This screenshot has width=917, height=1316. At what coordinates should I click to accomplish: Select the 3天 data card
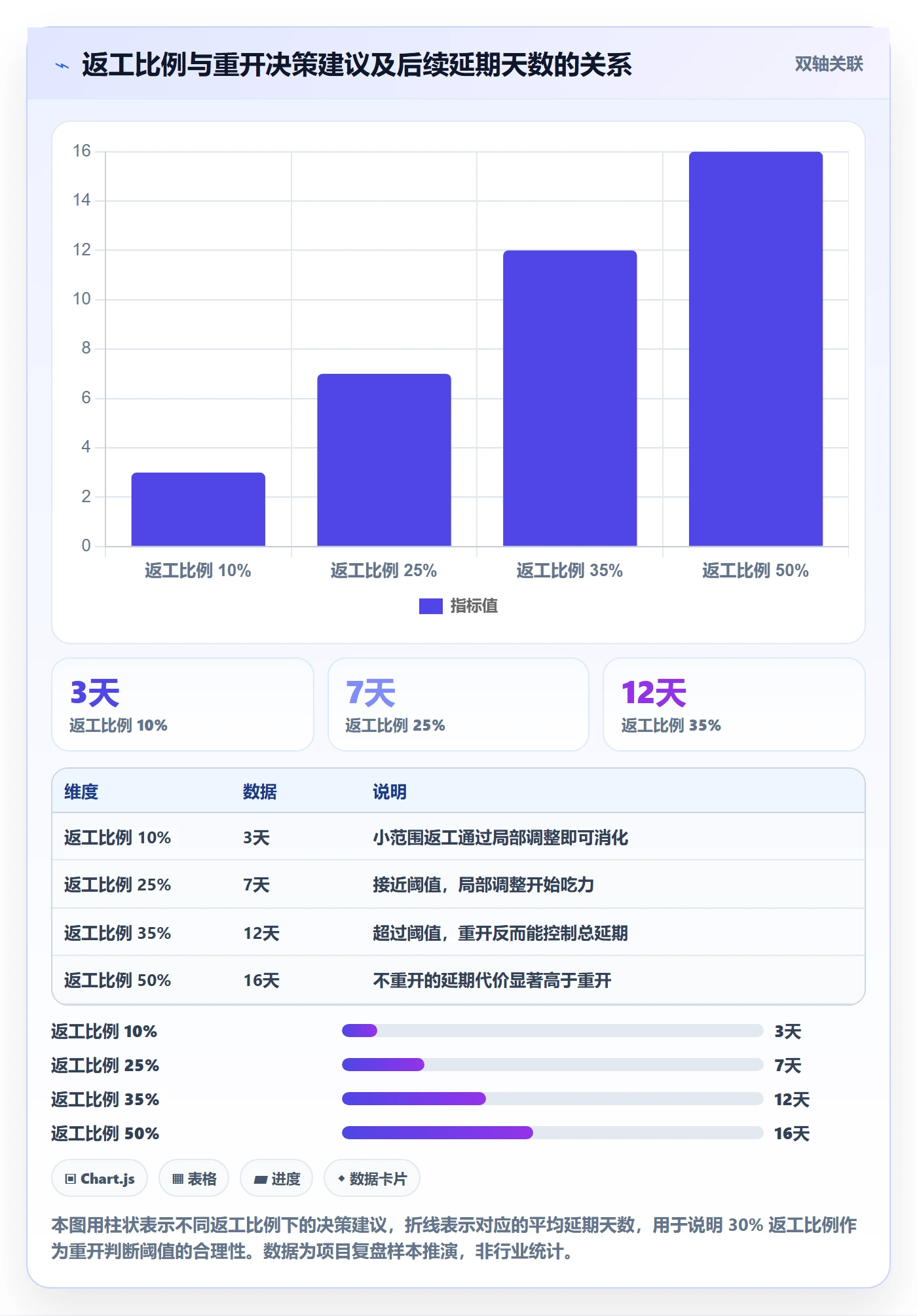[x=183, y=704]
